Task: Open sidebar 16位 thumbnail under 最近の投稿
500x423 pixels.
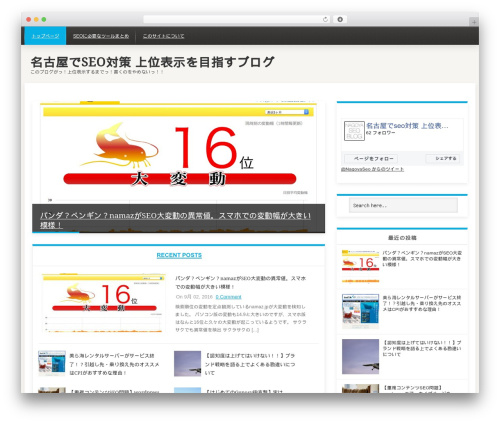Action: [x=360, y=267]
